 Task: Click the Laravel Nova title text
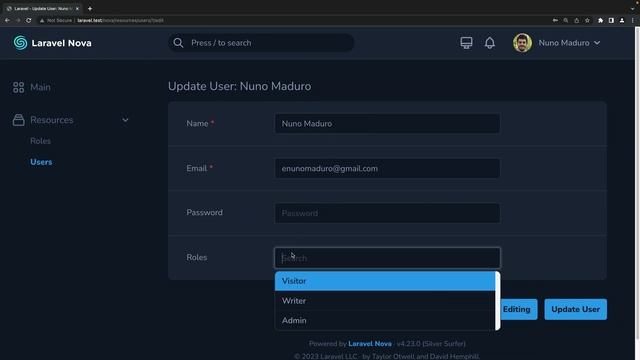[62, 43]
